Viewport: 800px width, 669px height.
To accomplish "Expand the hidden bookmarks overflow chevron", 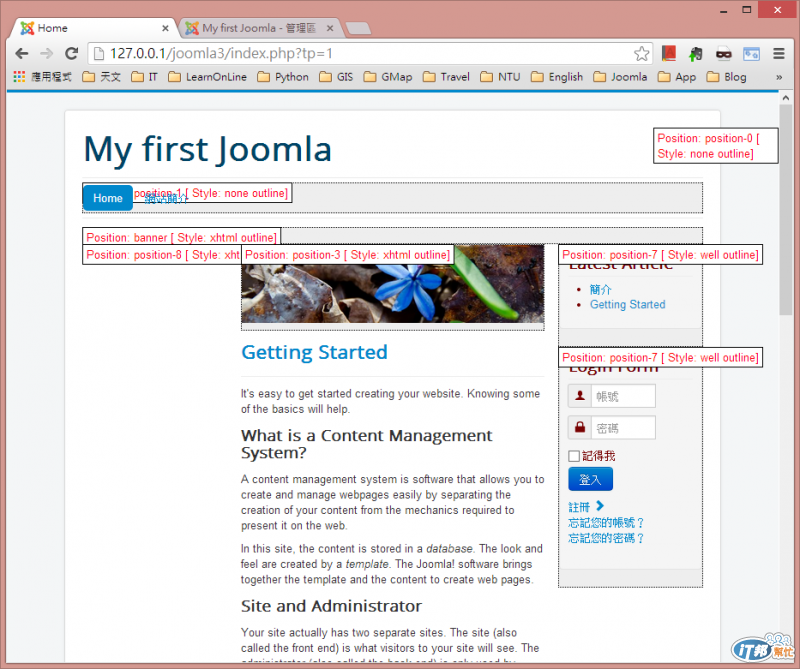I will 779,77.
